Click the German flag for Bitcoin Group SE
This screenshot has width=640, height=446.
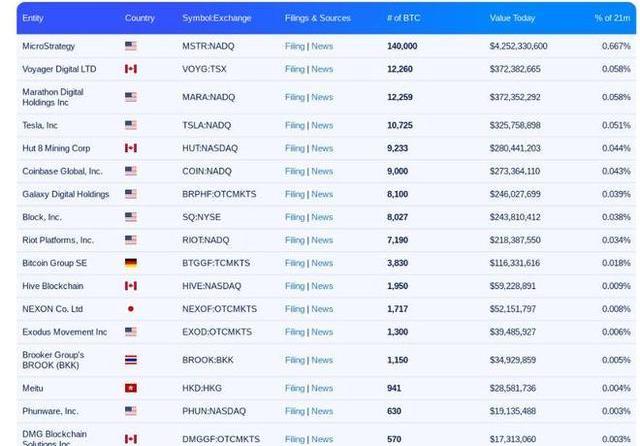coord(131,263)
